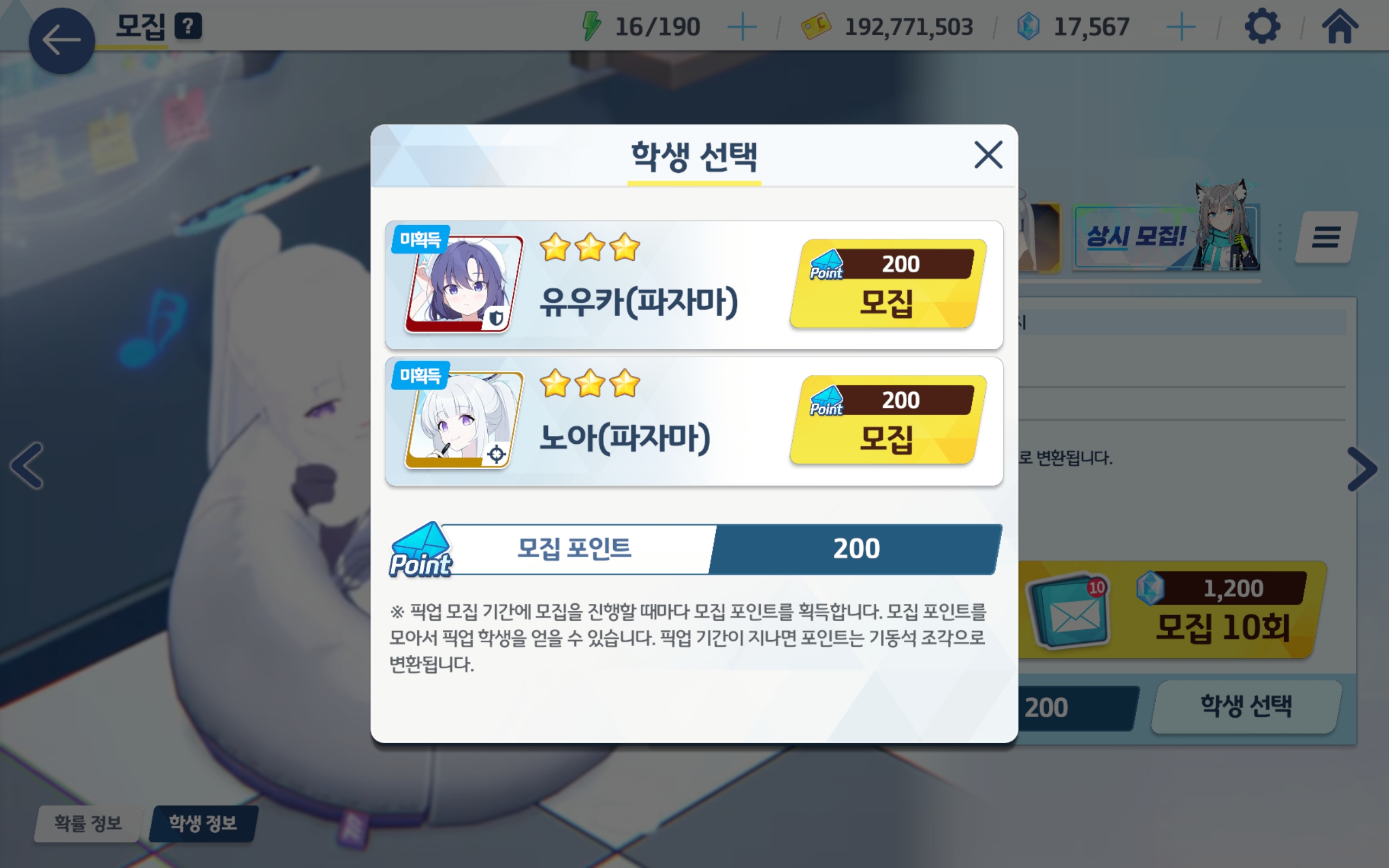The image size is (1389, 868).
Task: Add energy with the plus beside 16/190
Action: point(742,27)
